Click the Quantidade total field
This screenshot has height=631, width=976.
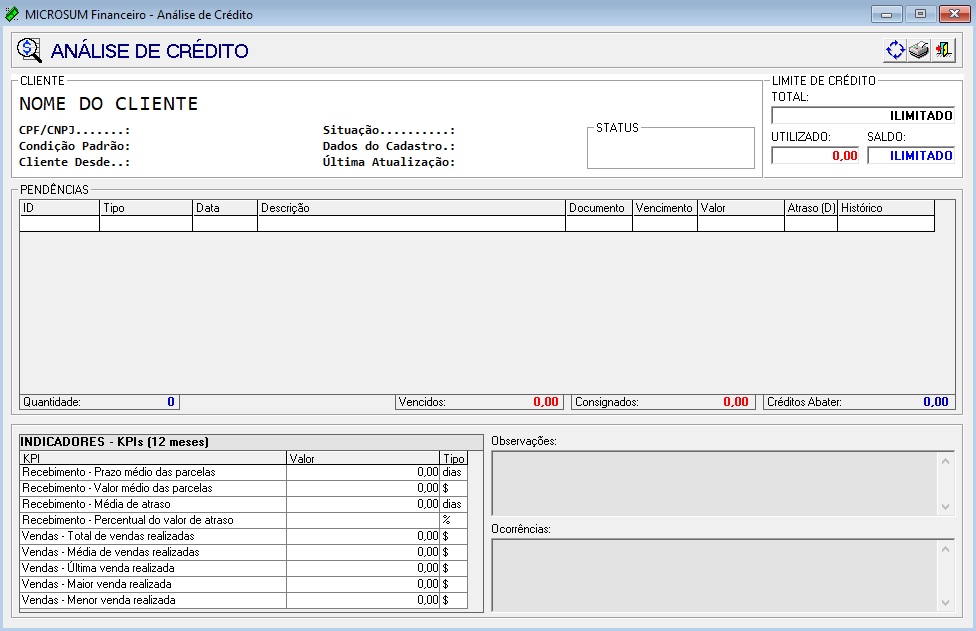coord(100,402)
